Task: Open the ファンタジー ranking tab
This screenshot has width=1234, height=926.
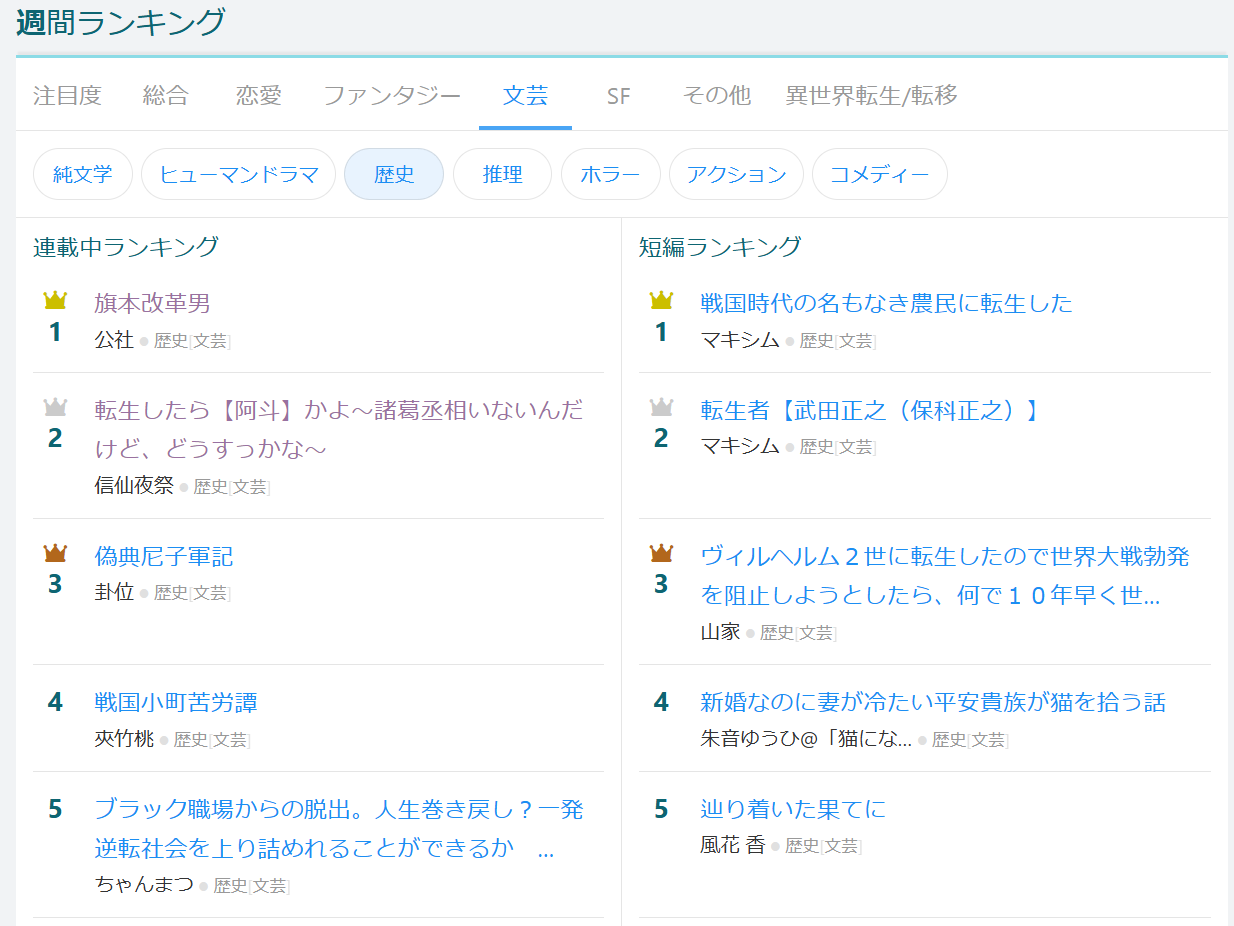Action: (x=392, y=96)
